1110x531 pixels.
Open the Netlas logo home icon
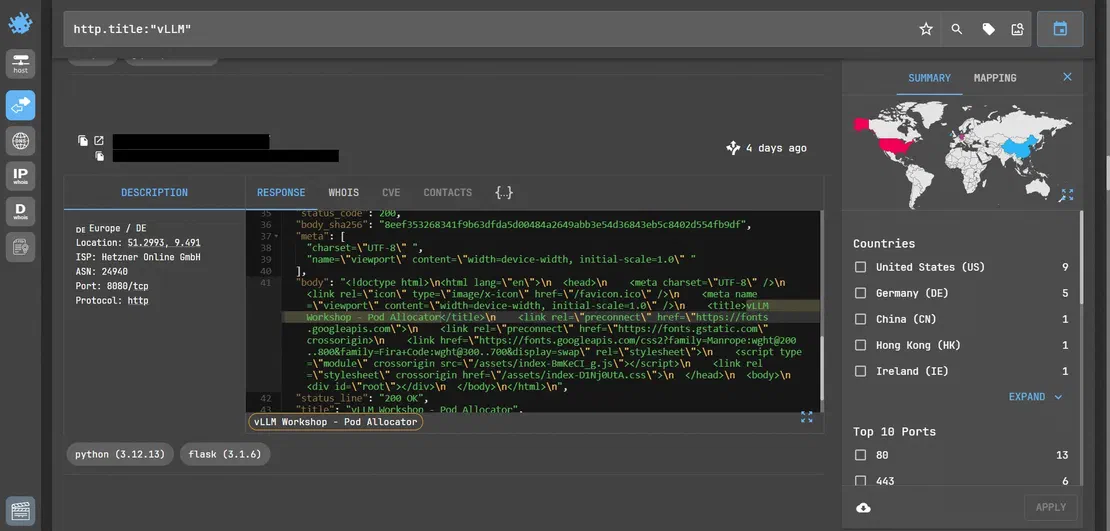21,23
